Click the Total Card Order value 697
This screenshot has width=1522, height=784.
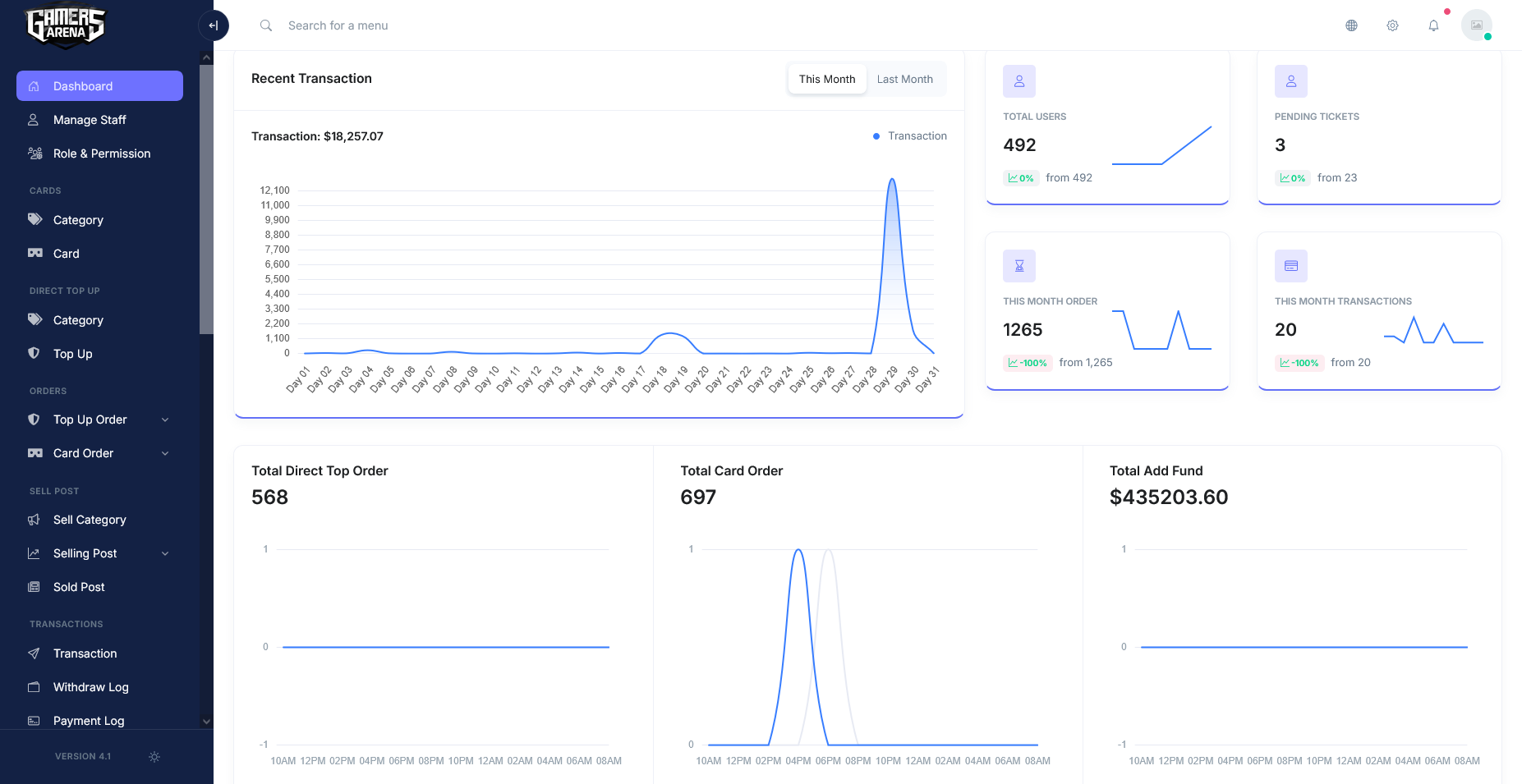coord(698,497)
